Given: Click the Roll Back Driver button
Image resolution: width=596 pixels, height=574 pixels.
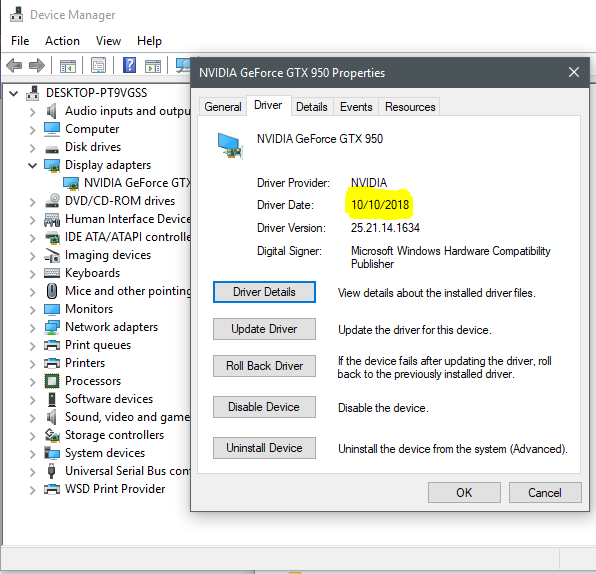Looking at the screenshot, I should [264, 366].
